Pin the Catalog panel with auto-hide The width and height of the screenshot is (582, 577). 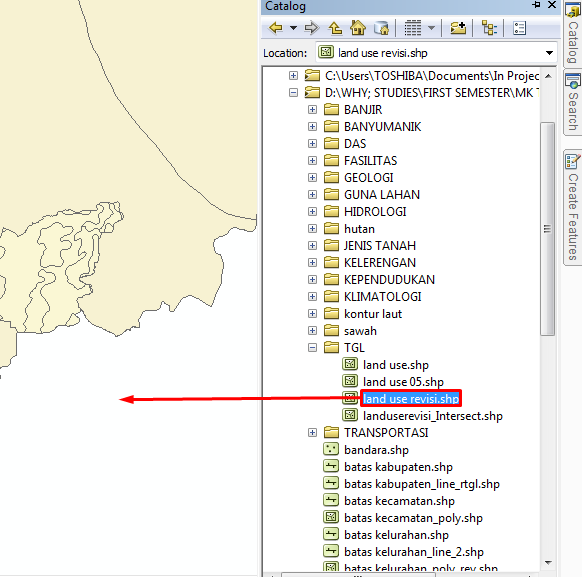(x=536, y=5)
